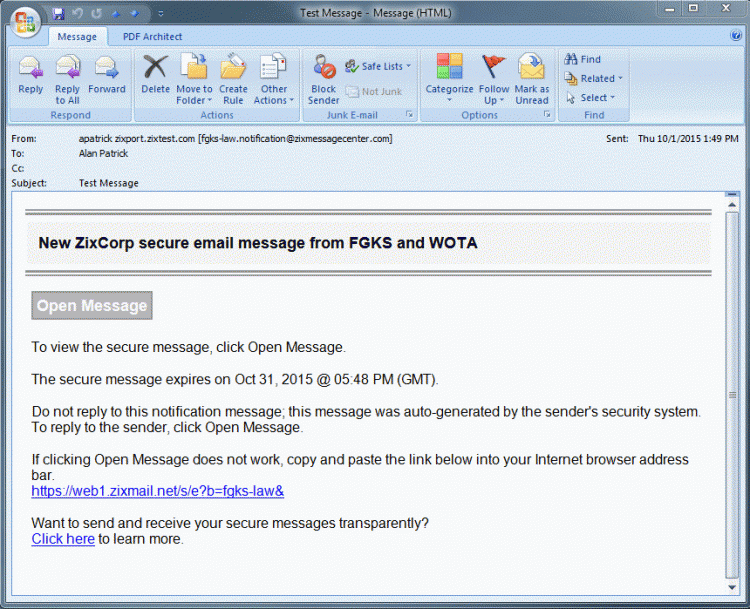Open the Other Actions dropdown
The image size is (750, 609).
pyautogui.click(x=274, y=80)
